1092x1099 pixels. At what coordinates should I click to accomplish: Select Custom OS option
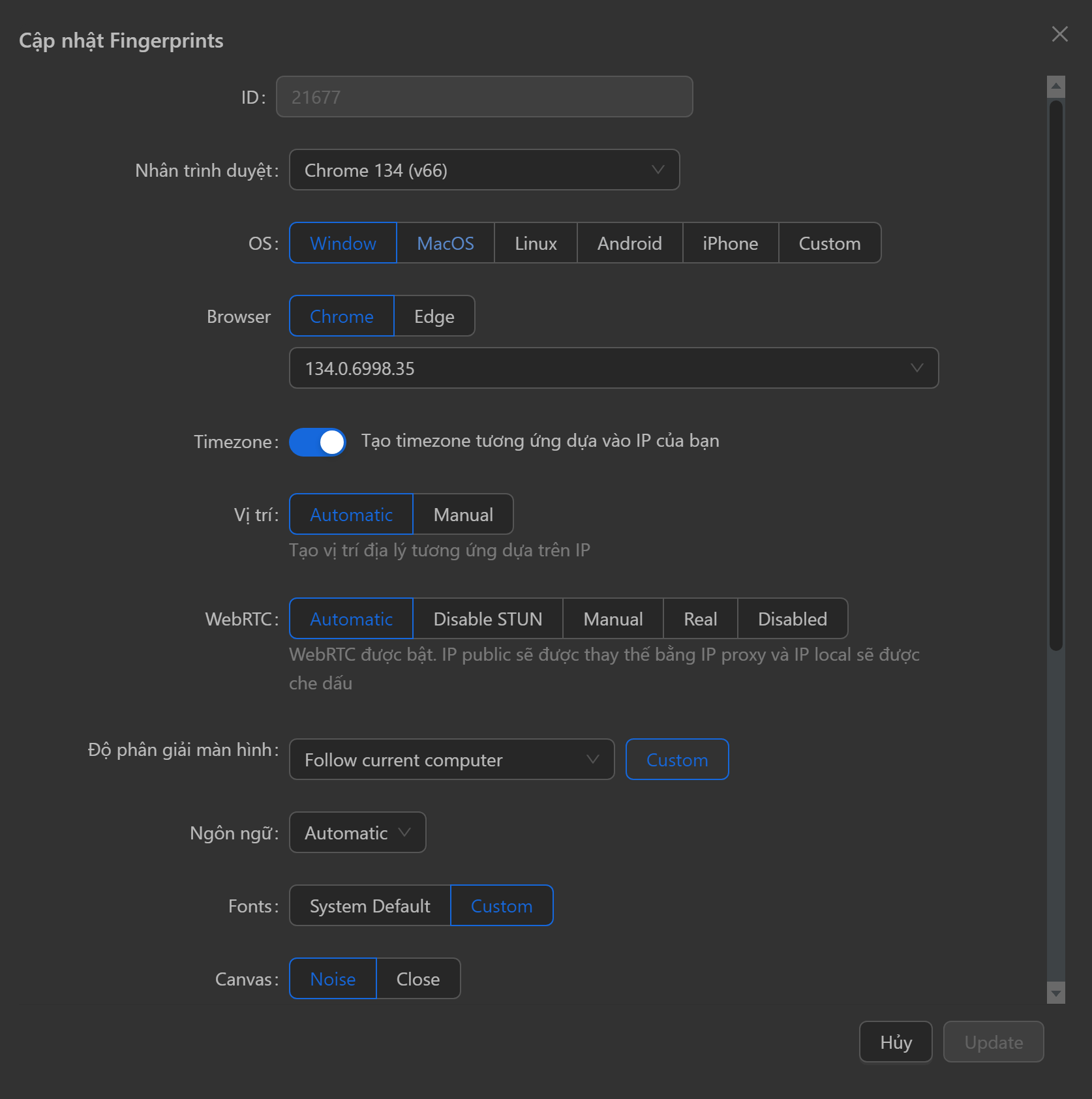(x=829, y=243)
